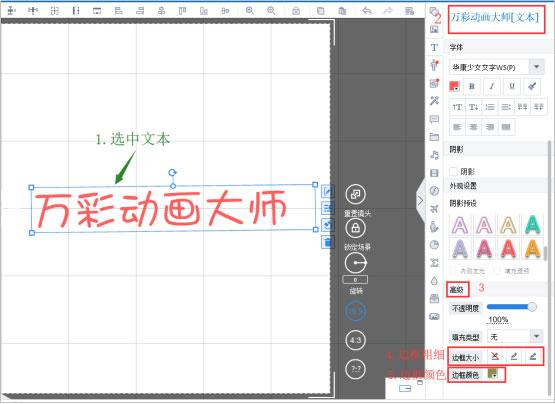Screen dimensions: 555x404
Task: Click the rotation value input field
Action: (x=355, y=280)
